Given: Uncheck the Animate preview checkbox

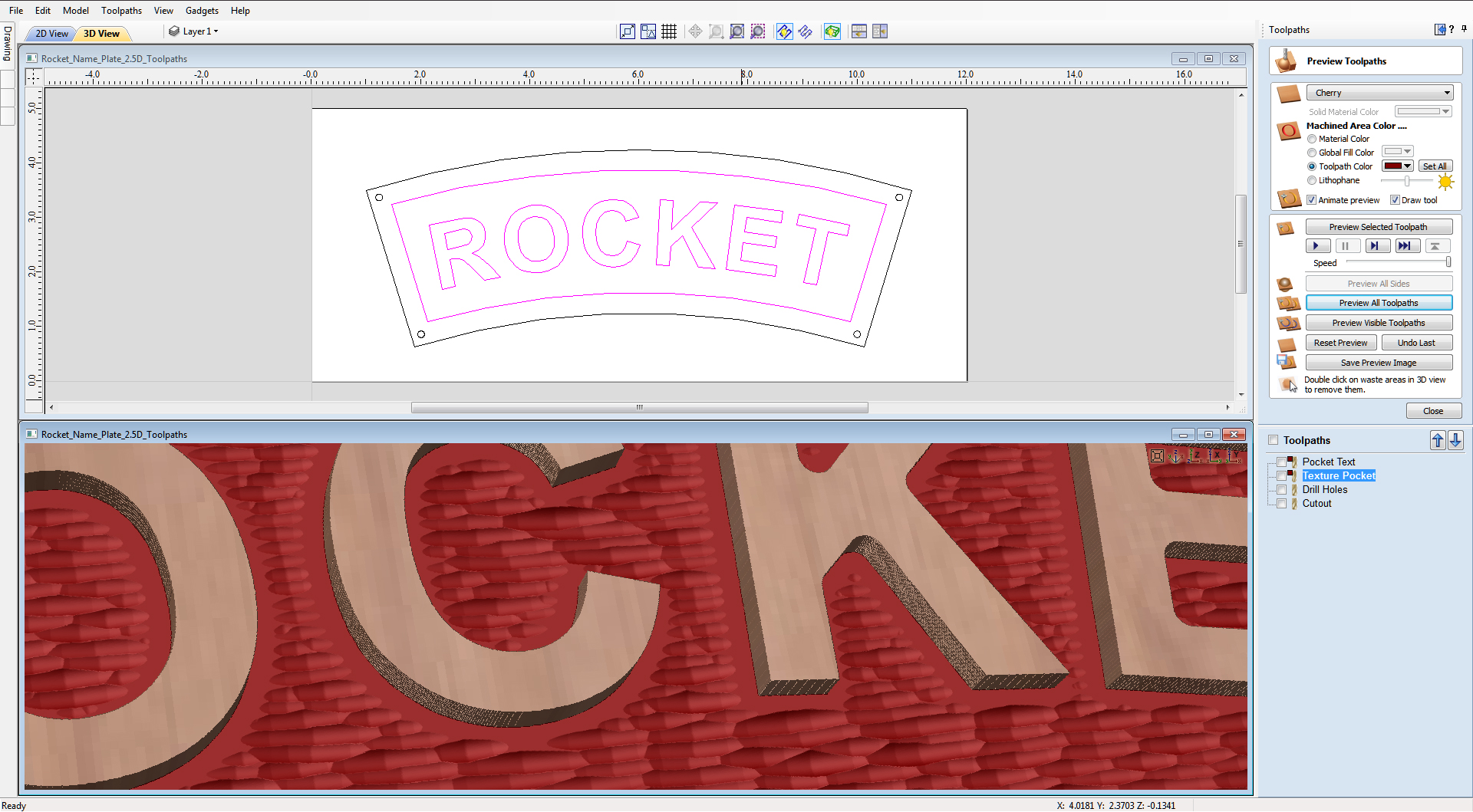Looking at the screenshot, I should (x=1312, y=200).
